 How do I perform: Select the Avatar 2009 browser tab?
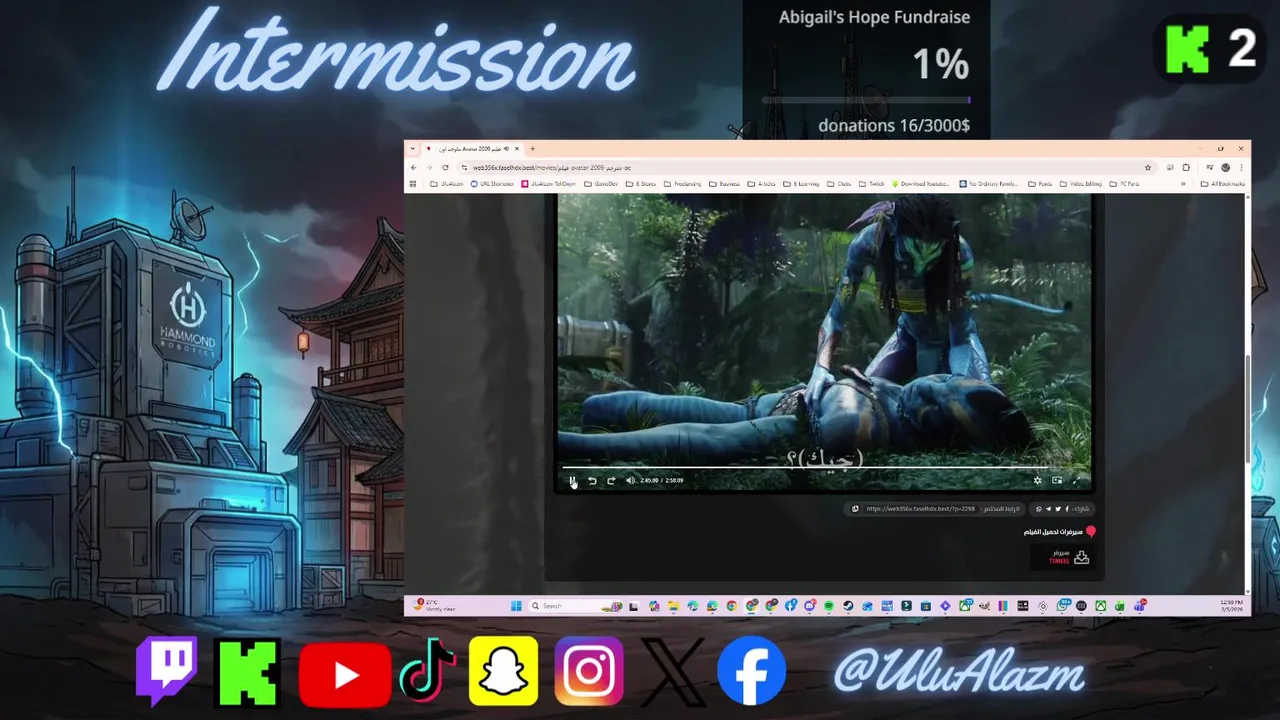click(474, 149)
